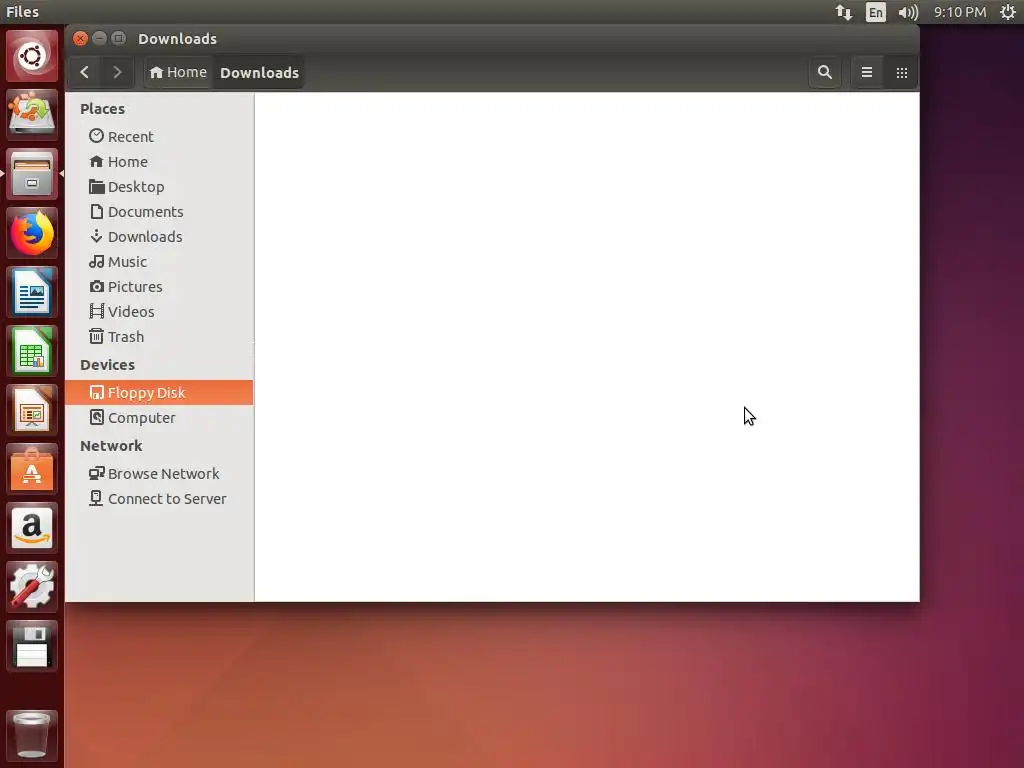This screenshot has width=1024, height=768.
Task: Open the En keyboard layout indicator
Action: point(876,12)
